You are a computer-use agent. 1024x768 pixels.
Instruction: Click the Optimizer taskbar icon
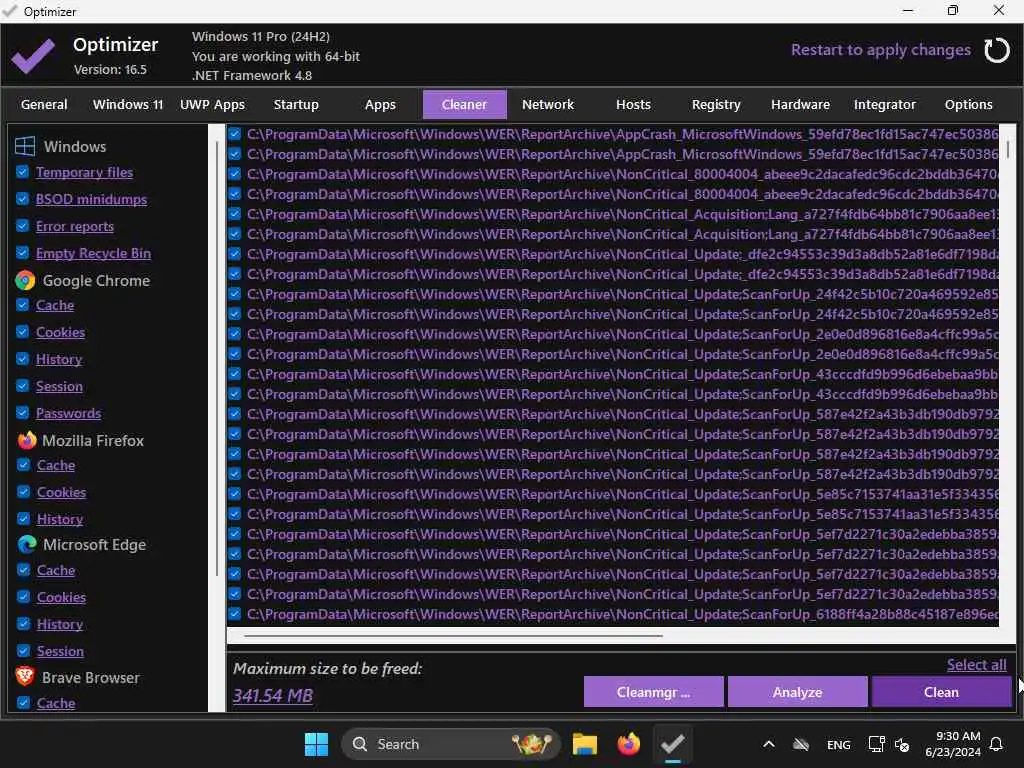(x=672, y=744)
